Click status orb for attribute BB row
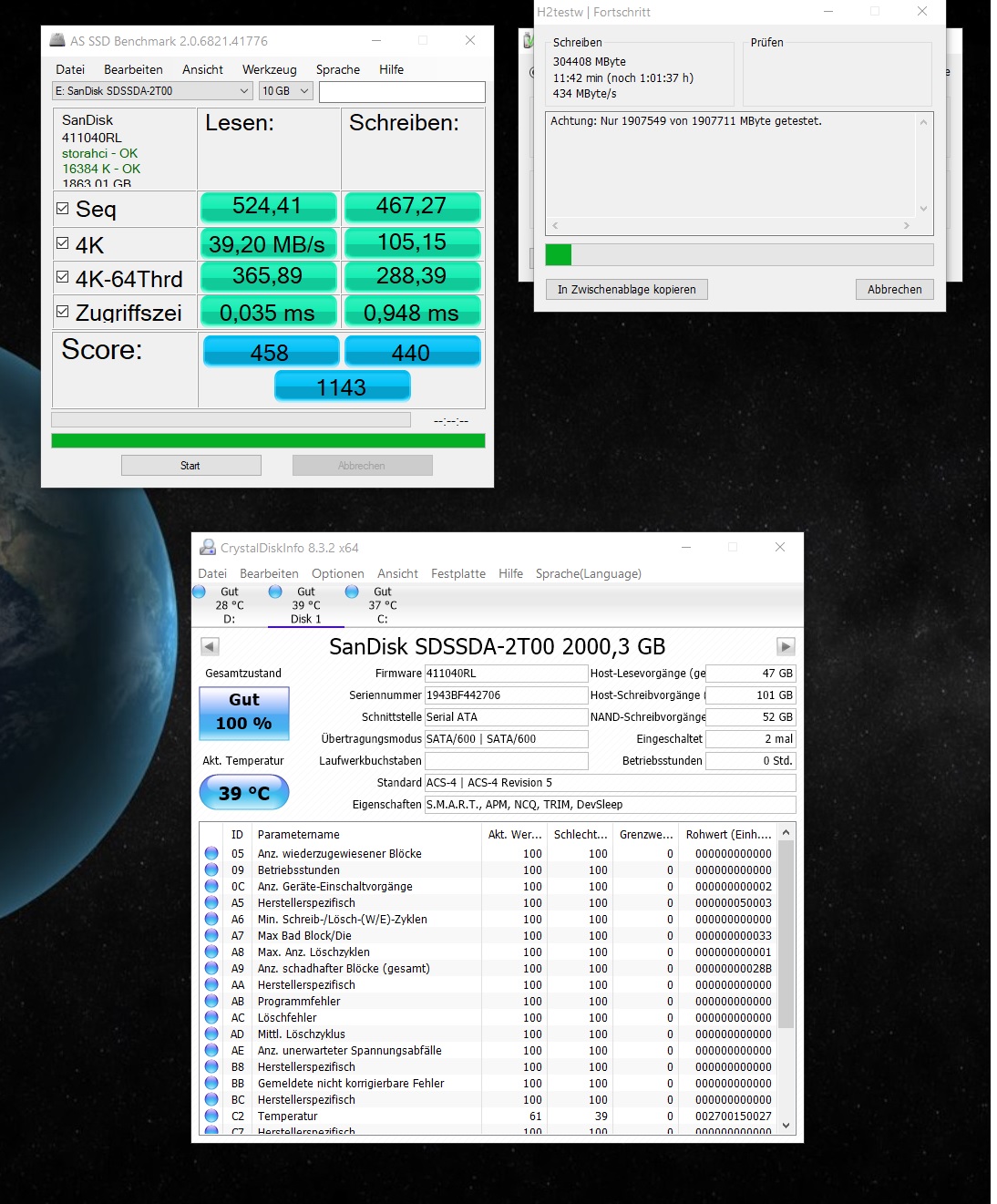Viewport: 997px width, 1204px height. pyautogui.click(x=211, y=1083)
